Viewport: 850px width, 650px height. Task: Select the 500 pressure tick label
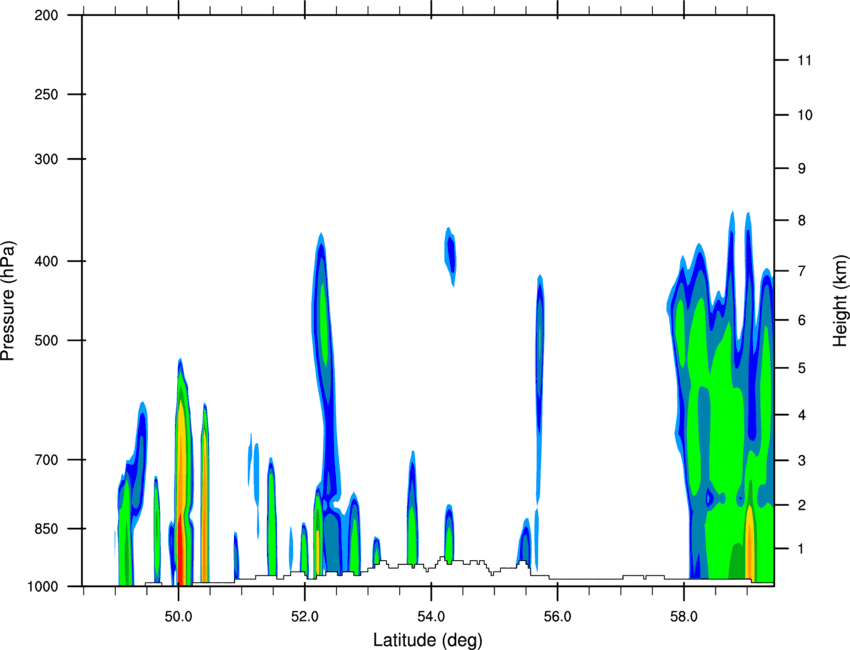pos(46,340)
